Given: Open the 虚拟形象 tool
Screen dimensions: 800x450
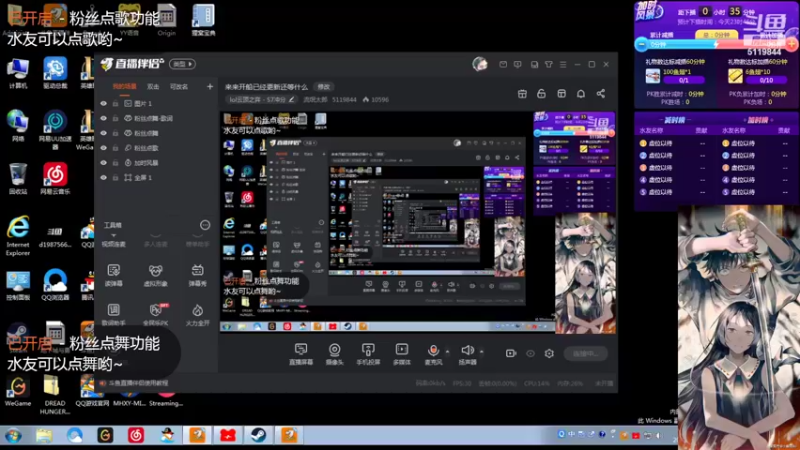Looking at the screenshot, I should point(156,275).
